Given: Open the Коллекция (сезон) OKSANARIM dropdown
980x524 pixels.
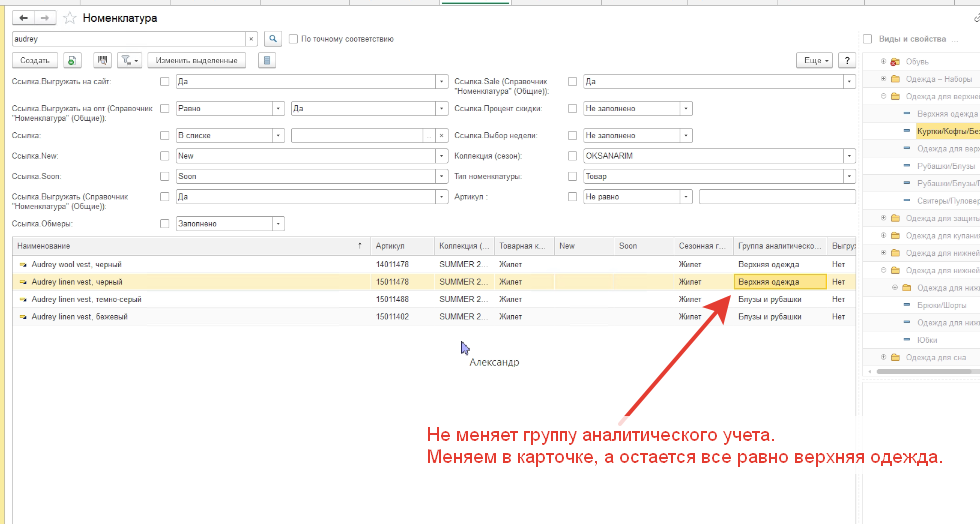Looking at the screenshot, I should click(848, 157).
